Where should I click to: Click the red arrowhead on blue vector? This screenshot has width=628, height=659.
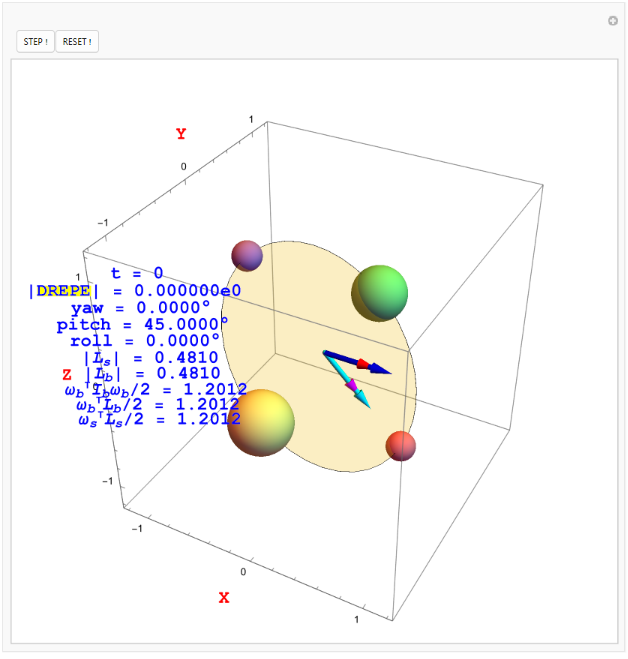pos(364,364)
